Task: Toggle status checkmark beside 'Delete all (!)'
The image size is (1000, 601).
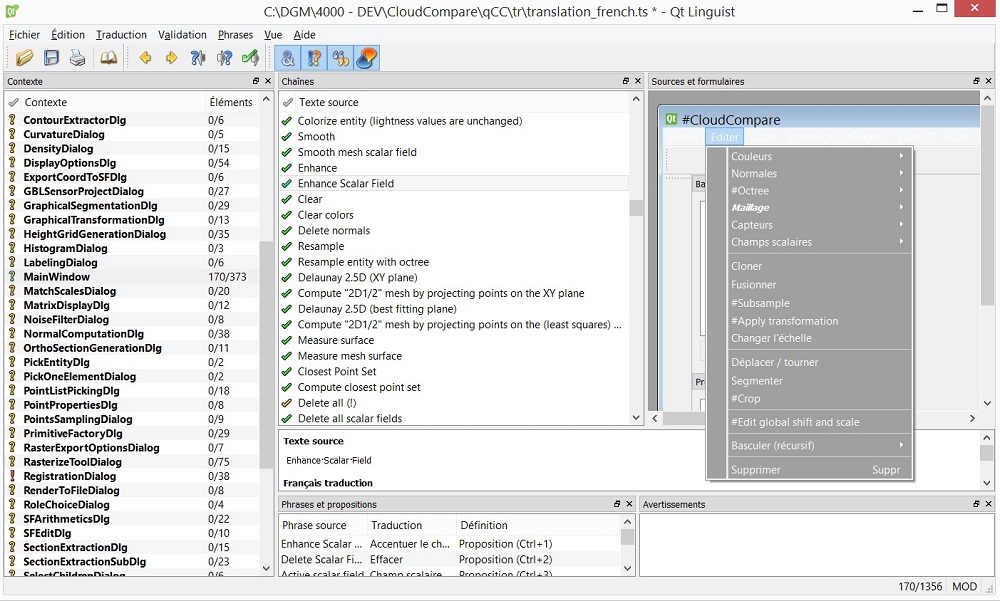Action: [x=288, y=403]
